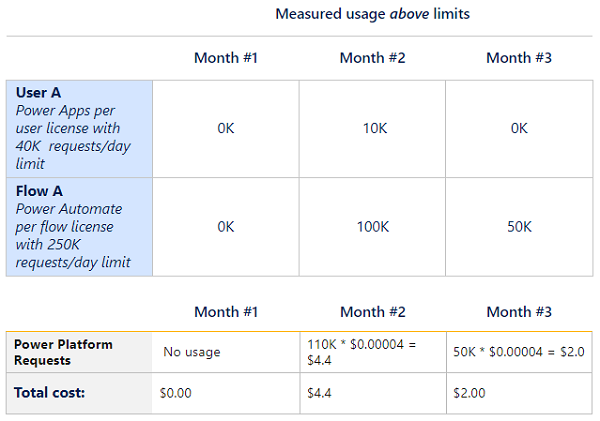Click the "Measured usage above limits" title
This screenshot has height=421, width=600.
pyautogui.click(x=372, y=14)
